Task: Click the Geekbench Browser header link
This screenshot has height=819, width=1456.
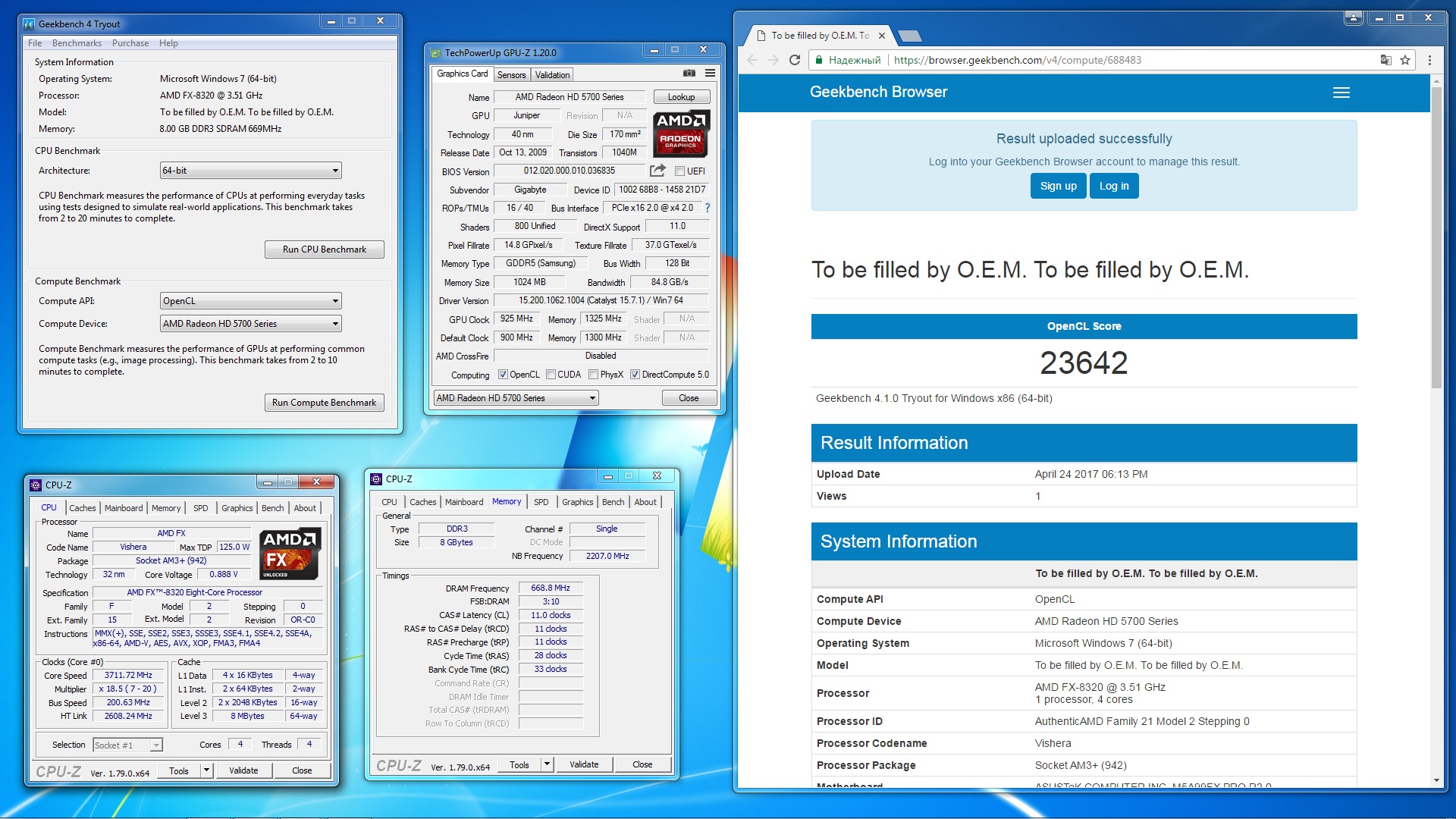Action: 878,92
